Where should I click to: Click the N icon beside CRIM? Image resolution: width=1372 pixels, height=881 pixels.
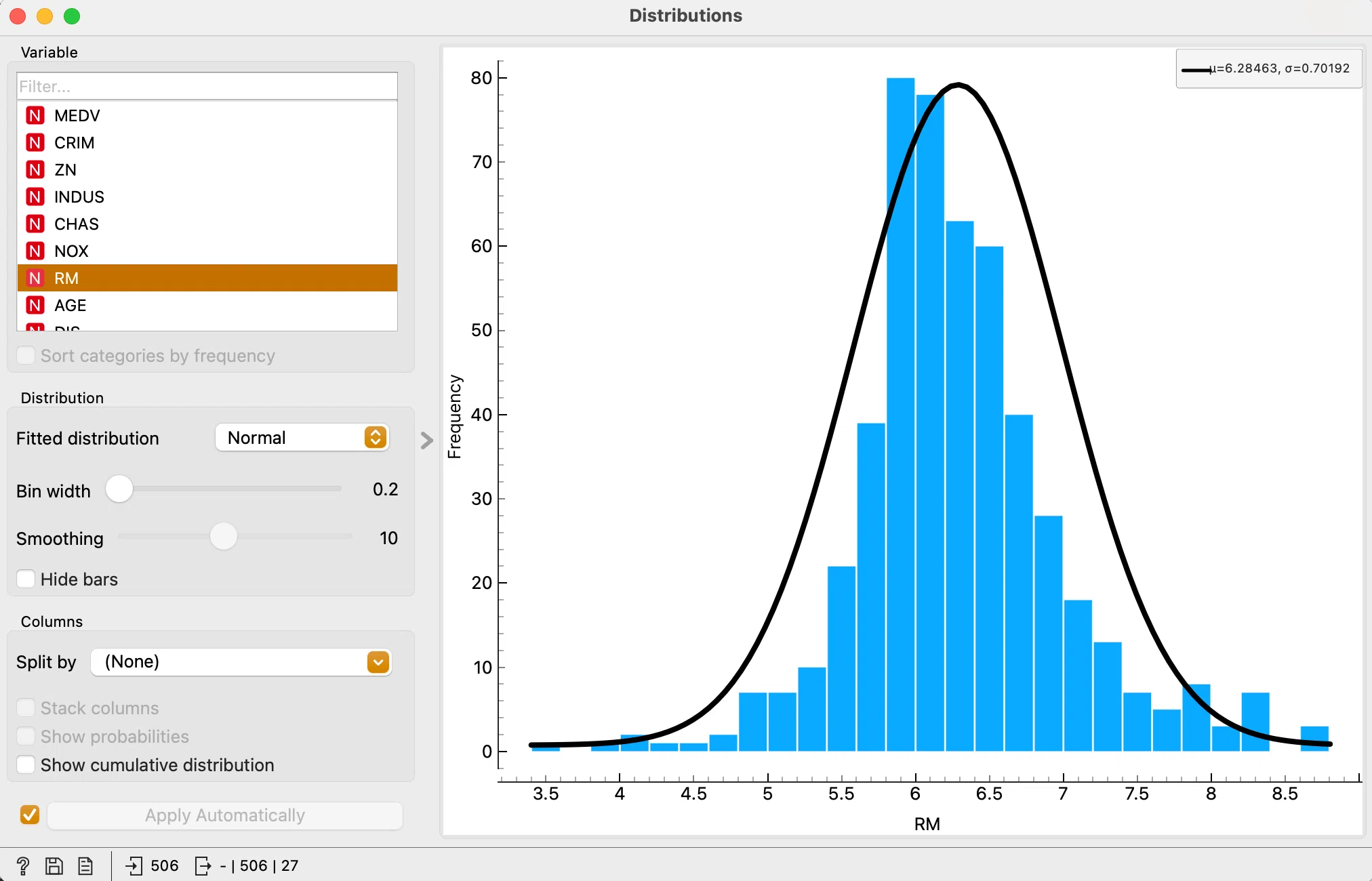[x=35, y=143]
